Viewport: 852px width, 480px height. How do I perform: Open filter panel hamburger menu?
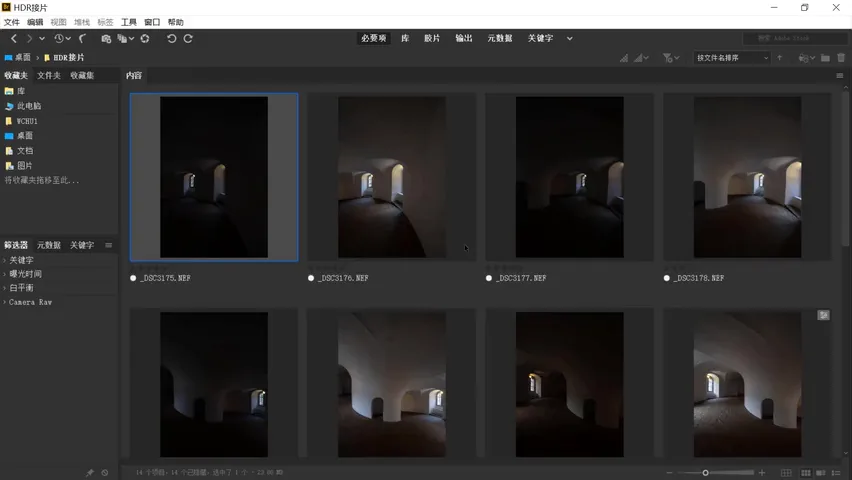pyautogui.click(x=109, y=245)
